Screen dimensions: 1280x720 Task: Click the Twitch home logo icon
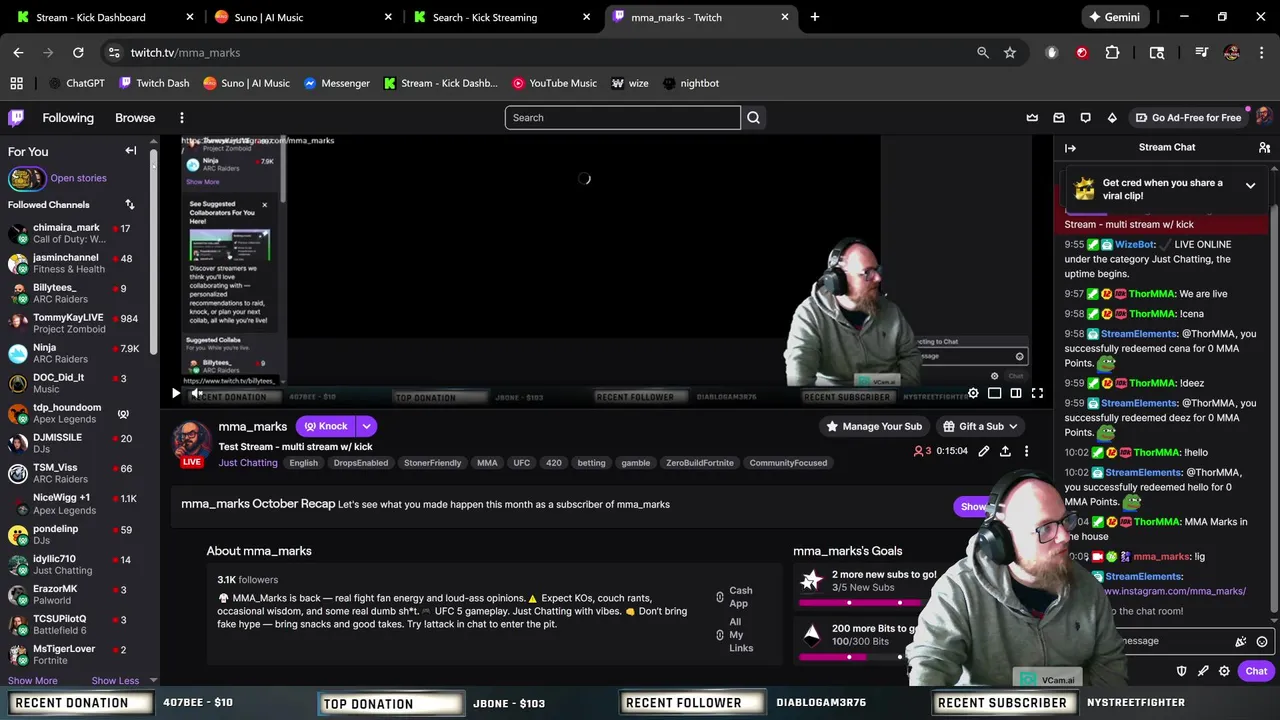pyautogui.click(x=16, y=118)
